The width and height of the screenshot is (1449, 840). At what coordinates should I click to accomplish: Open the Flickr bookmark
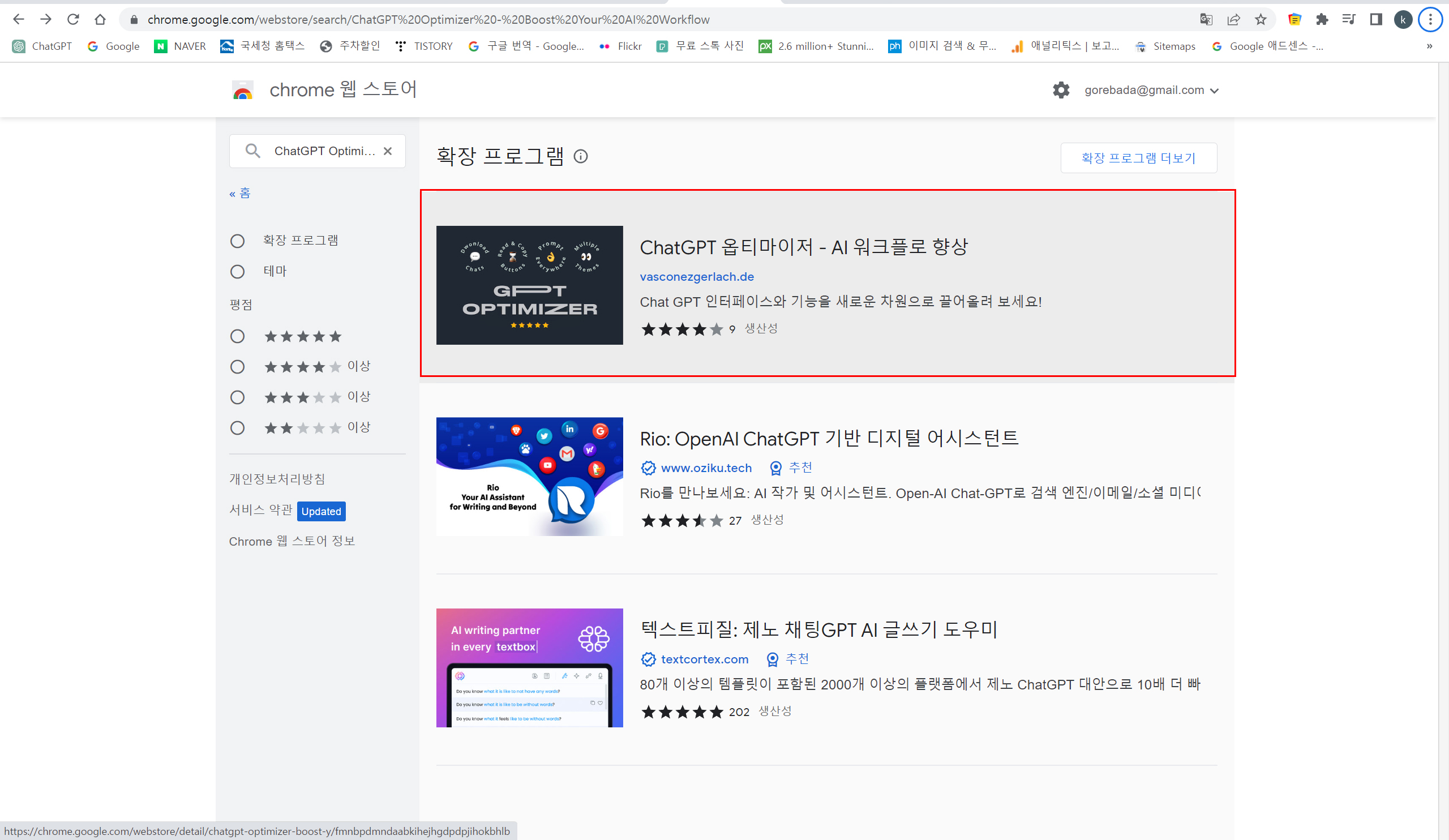(x=620, y=46)
